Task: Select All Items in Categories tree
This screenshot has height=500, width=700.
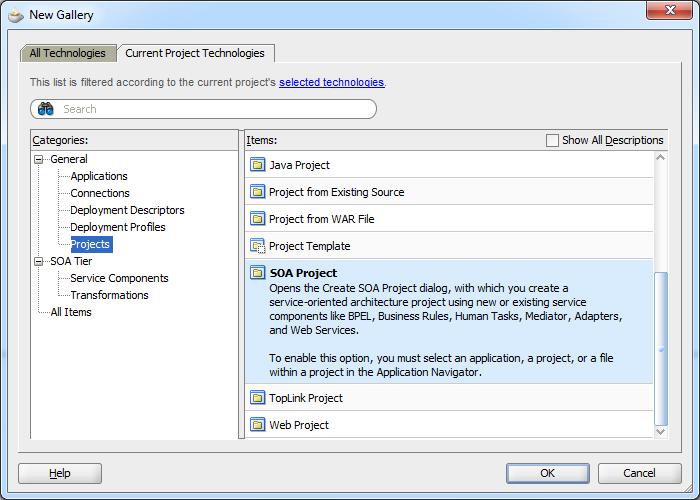Action: pos(71,312)
